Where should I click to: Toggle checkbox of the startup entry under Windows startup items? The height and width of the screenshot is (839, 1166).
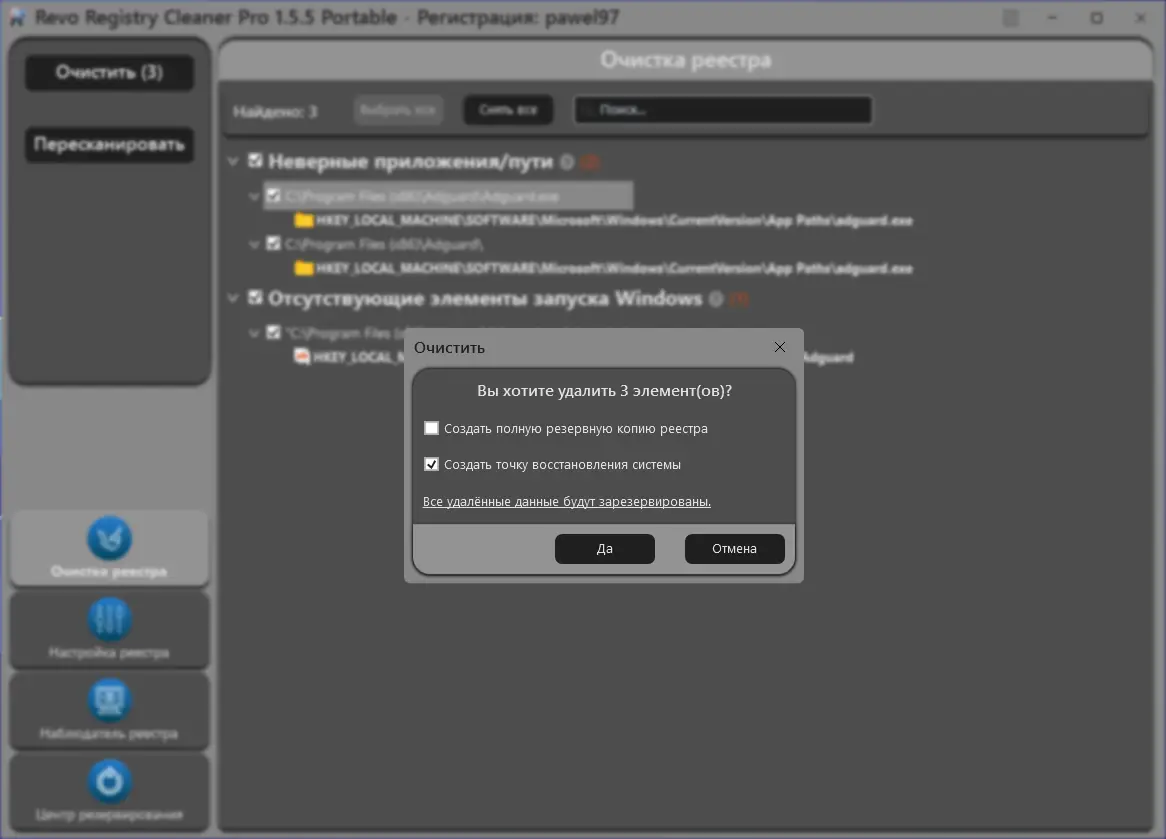pos(274,332)
